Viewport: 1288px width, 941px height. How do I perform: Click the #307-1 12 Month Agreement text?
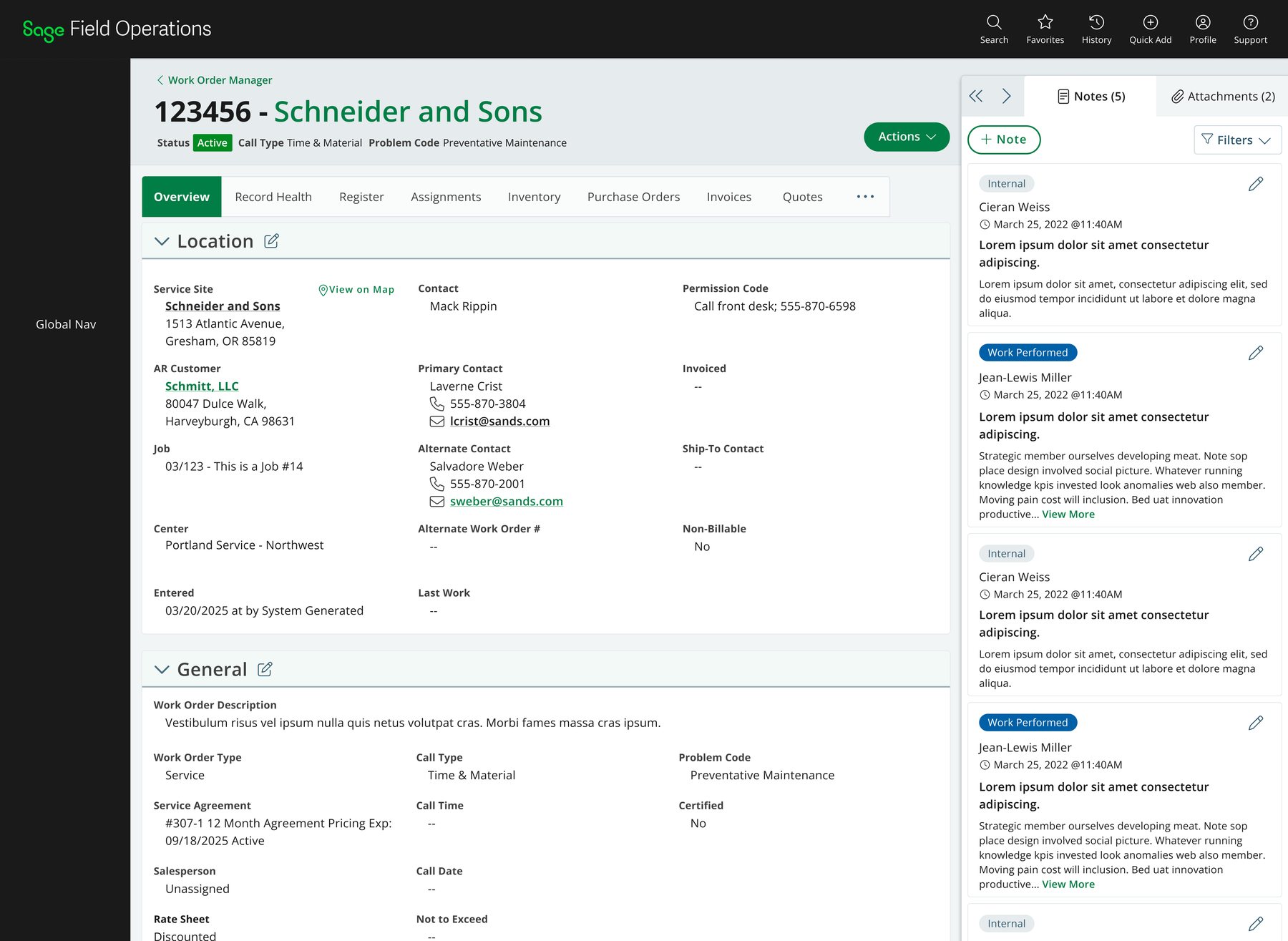point(278,832)
